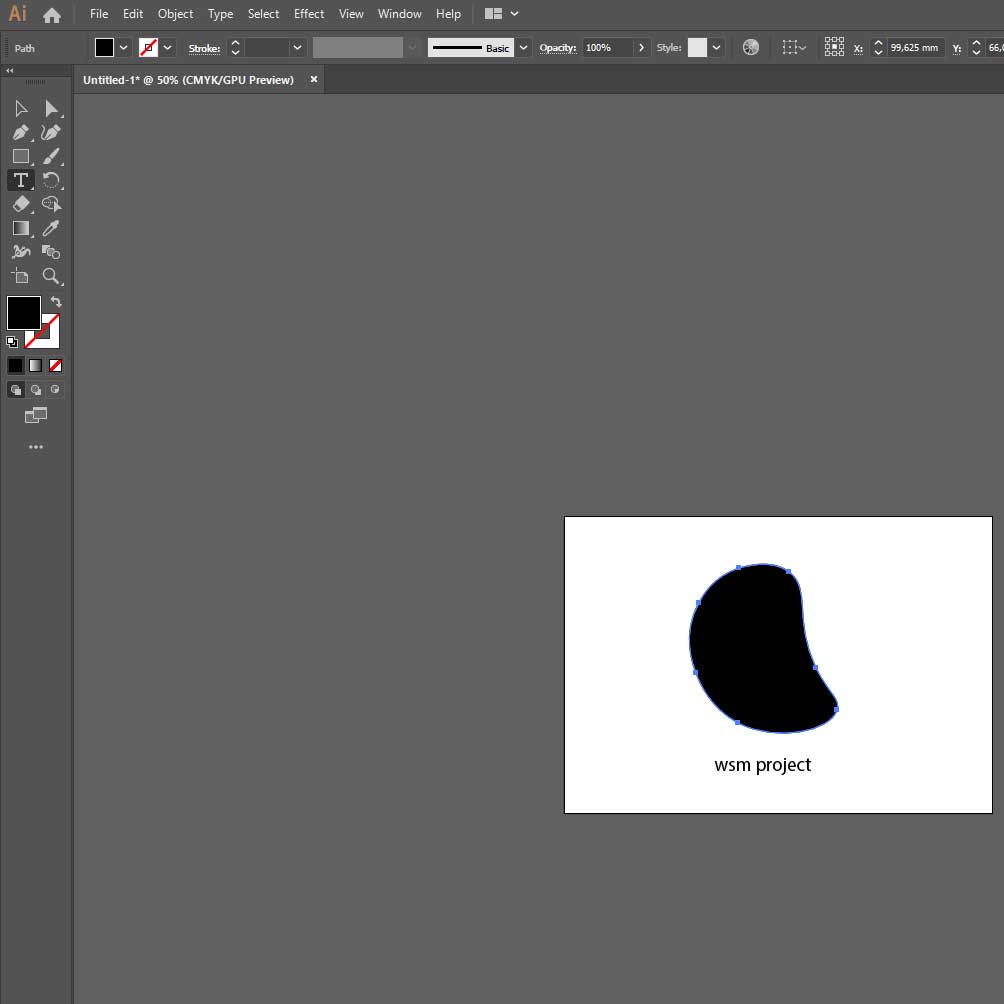Click the black Fill color swatch
The height and width of the screenshot is (1004, 1004).
(x=23, y=313)
